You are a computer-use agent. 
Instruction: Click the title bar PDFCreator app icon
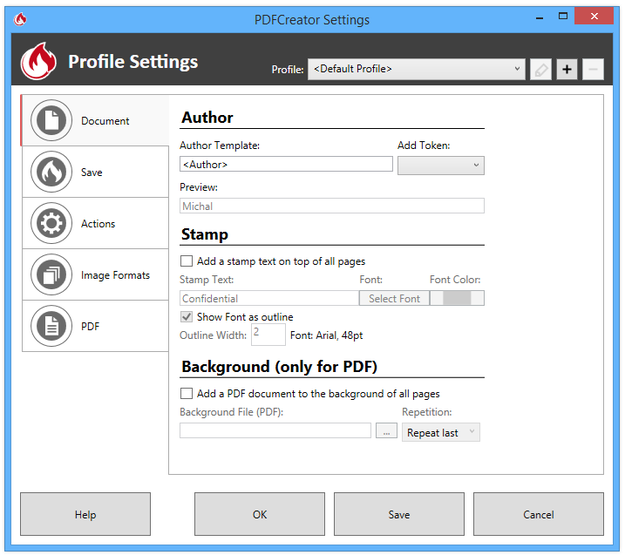click(x=20, y=19)
